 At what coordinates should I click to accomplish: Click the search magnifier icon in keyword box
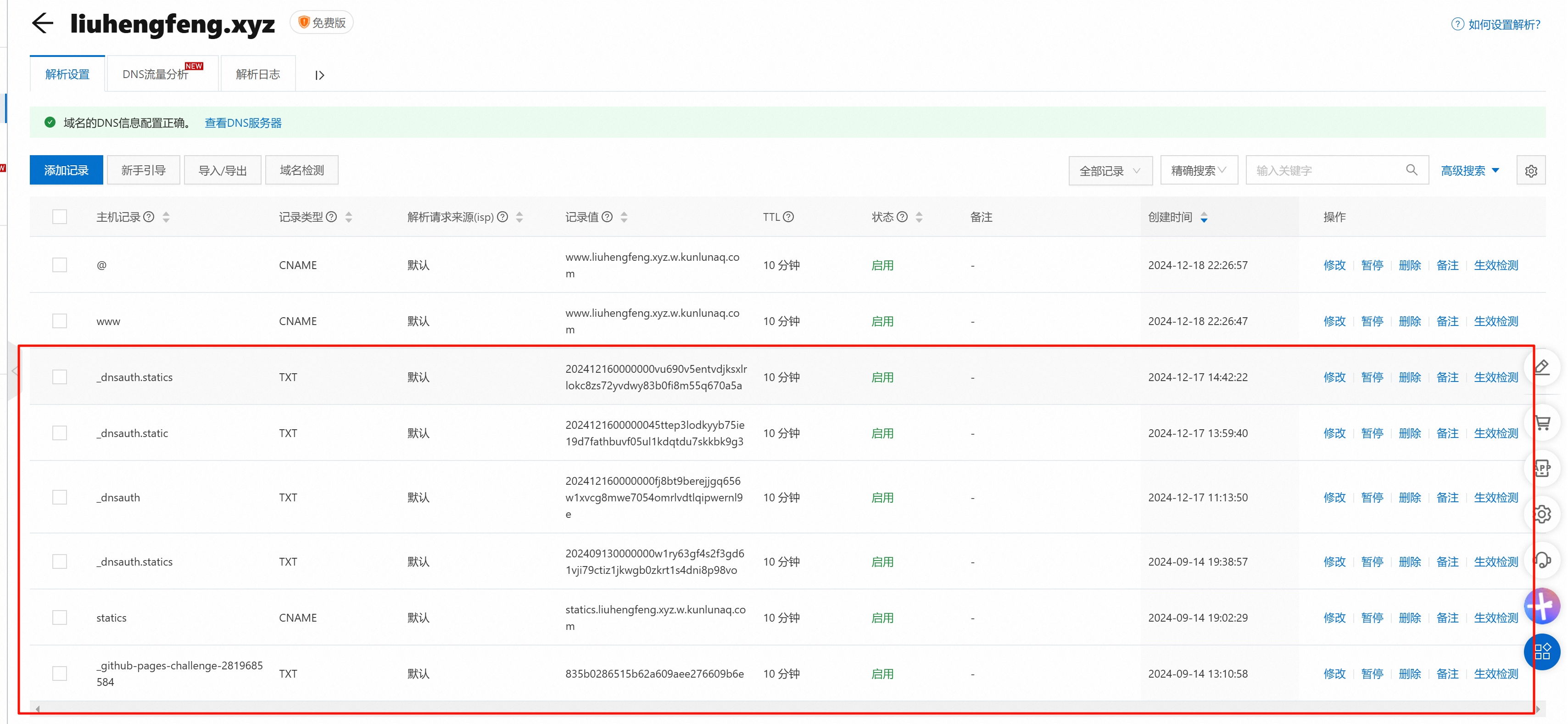coord(1412,170)
